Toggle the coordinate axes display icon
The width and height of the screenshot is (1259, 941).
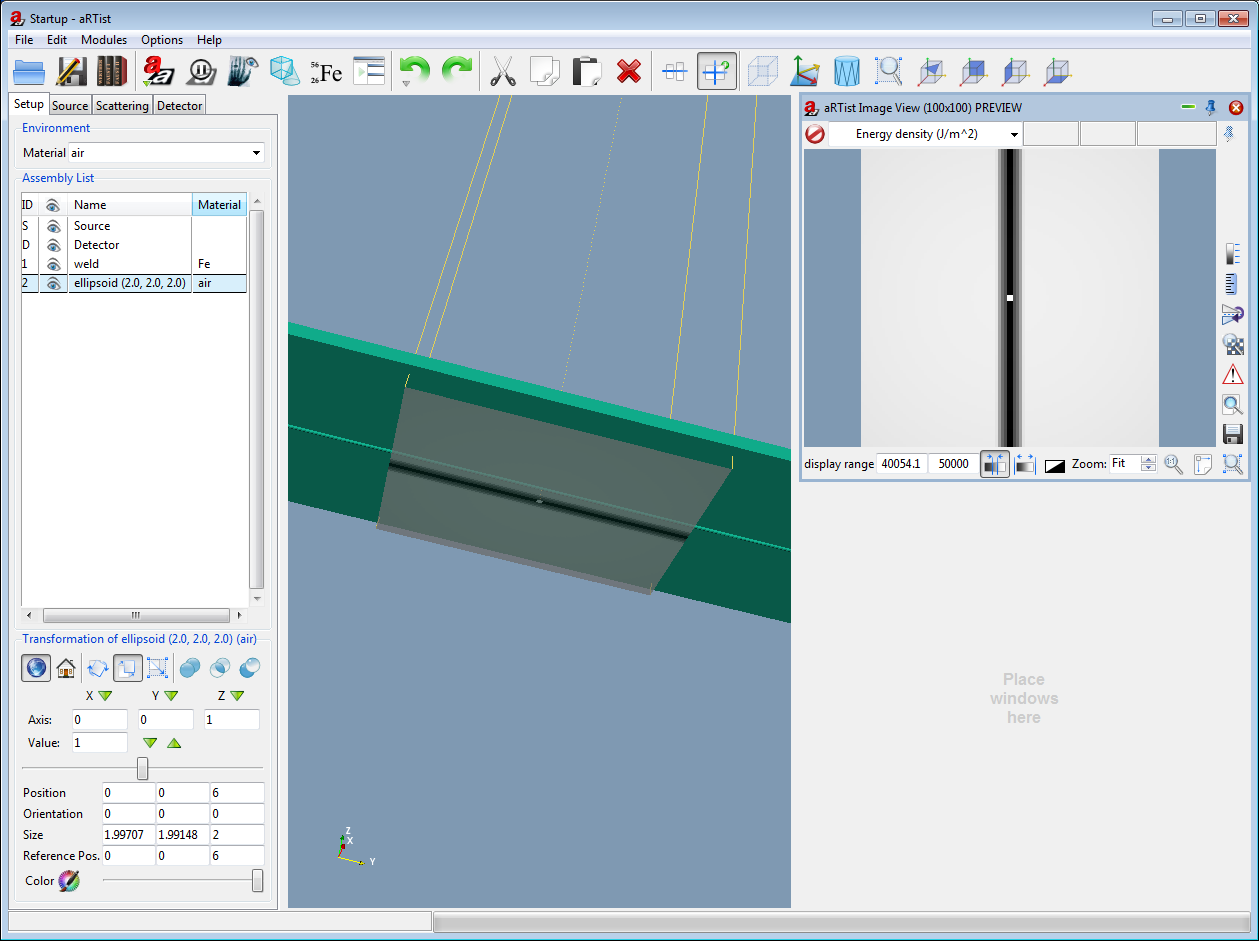(x=805, y=72)
